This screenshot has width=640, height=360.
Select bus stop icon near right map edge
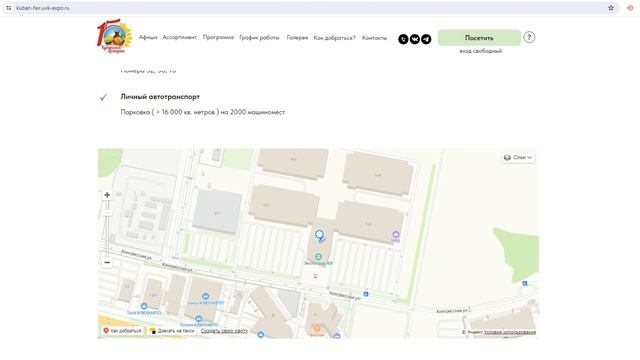pyautogui.click(x=524, y=283)
